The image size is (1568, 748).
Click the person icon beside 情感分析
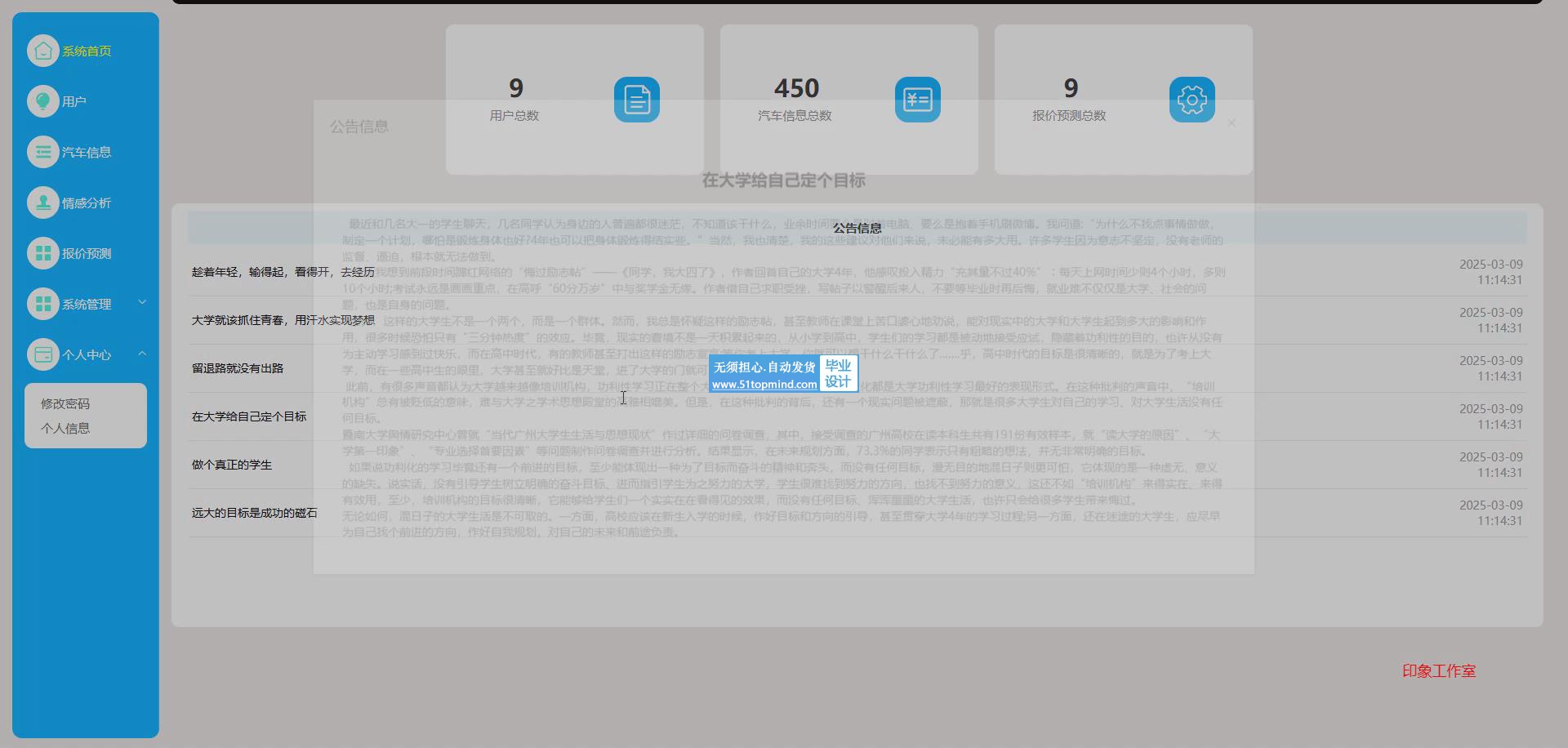(x=43, y=203)
